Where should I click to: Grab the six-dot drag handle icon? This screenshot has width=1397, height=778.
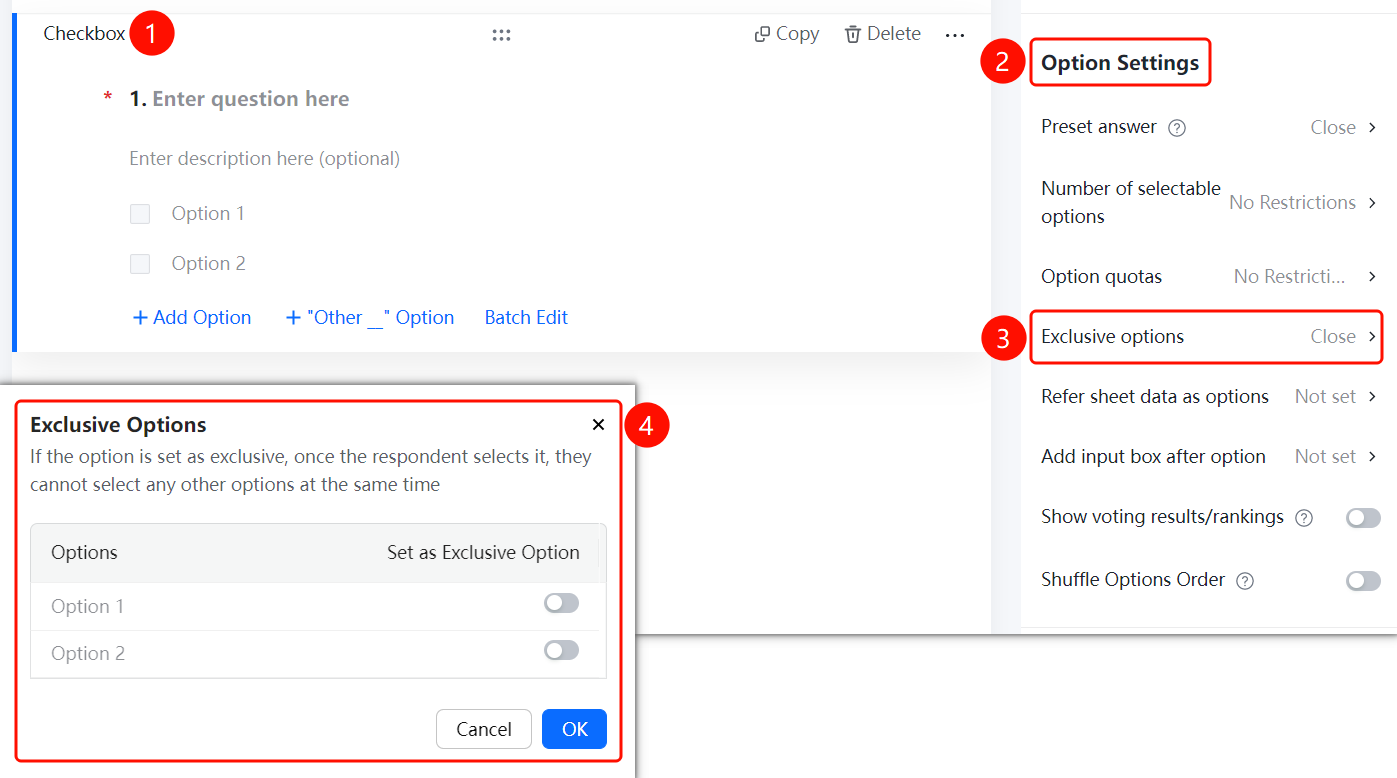501,35
